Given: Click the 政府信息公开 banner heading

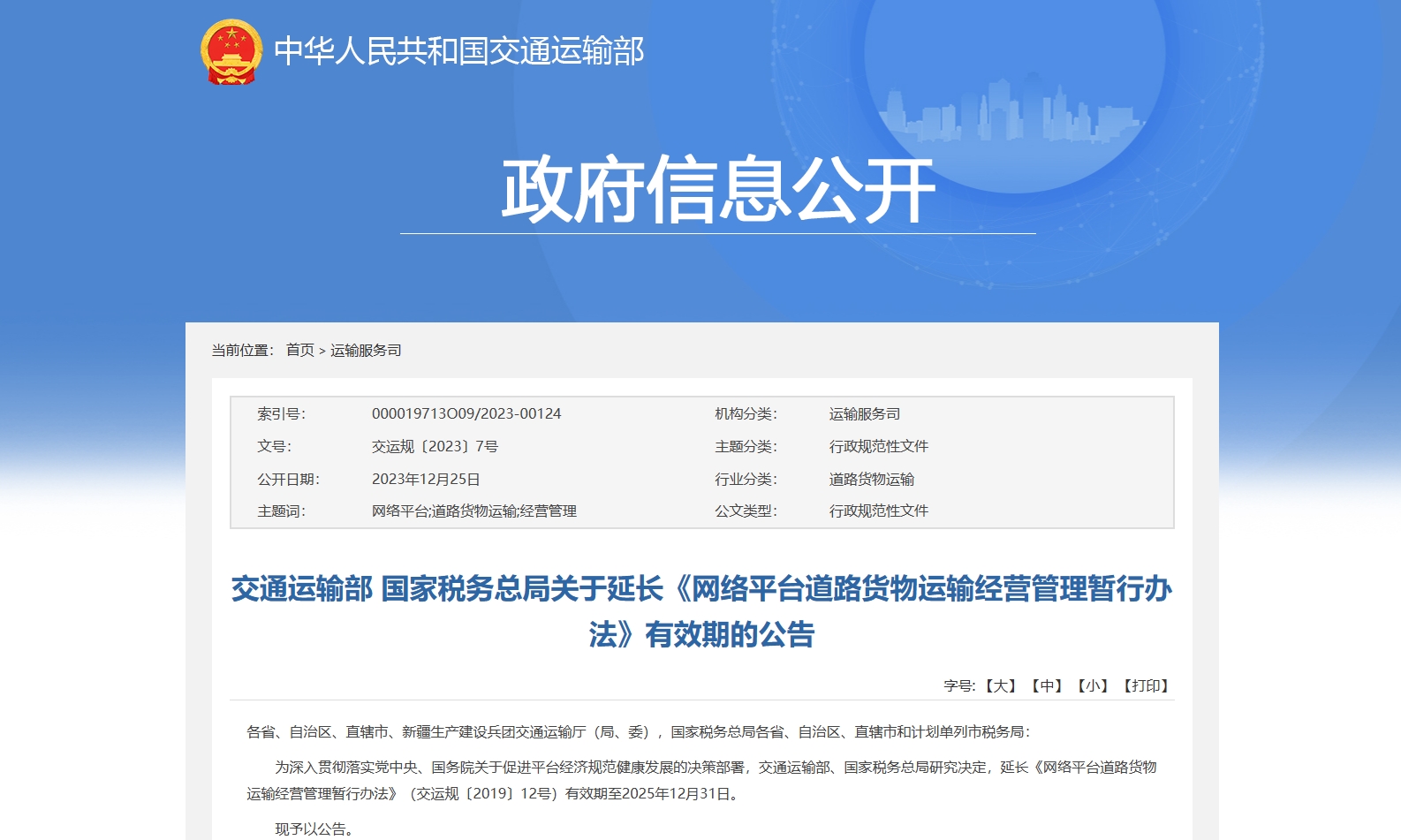Looking at the screenshot, I should 717,190.
